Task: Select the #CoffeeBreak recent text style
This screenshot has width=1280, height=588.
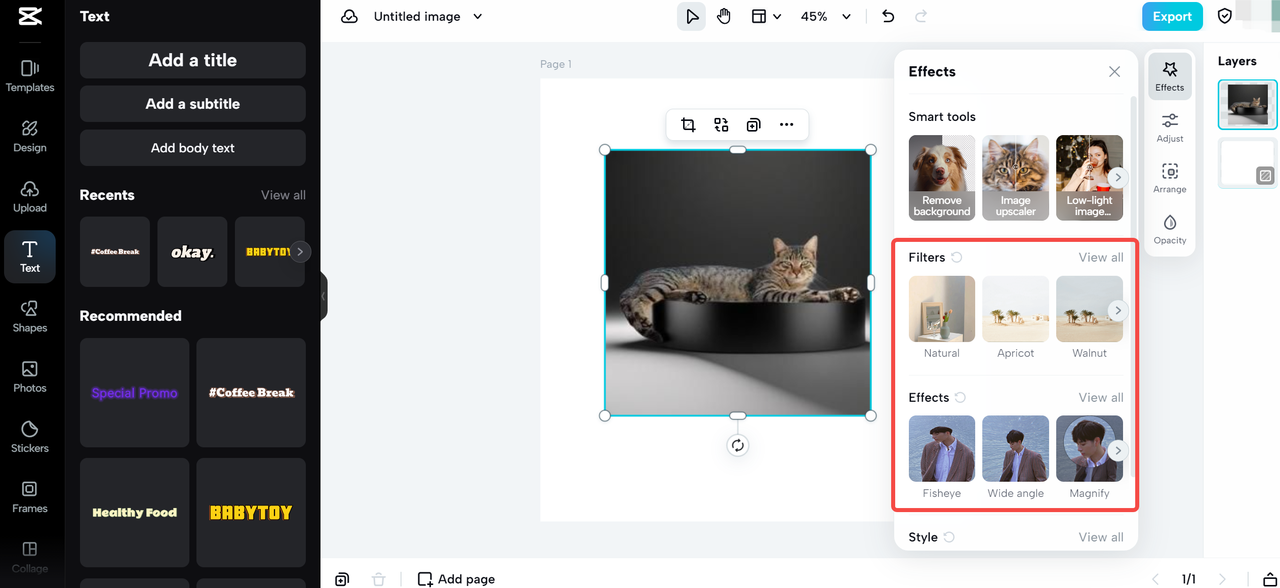Action: click(x=115, y=252)
